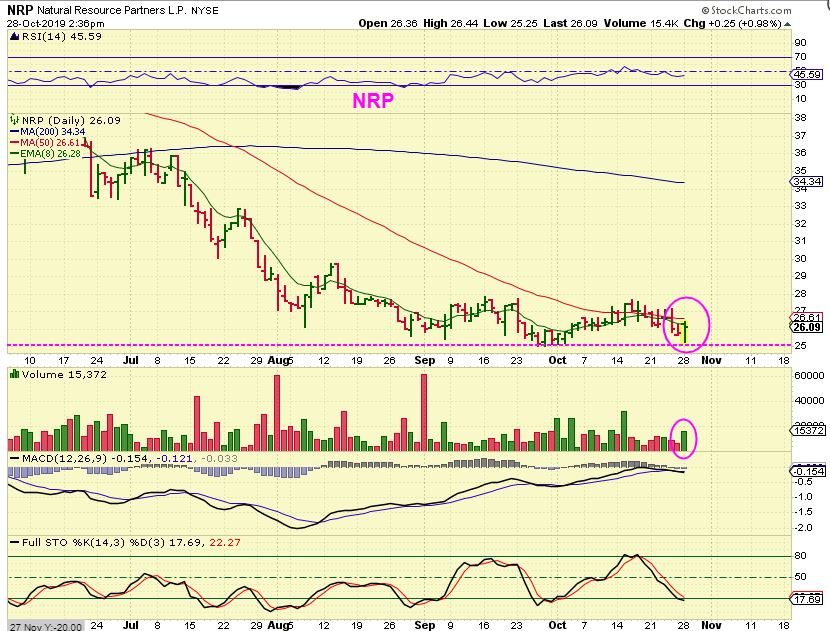Viewport: 830px width, 631px height.
Task: Click the pink NRP annotation text
Action: coord(373,100)
